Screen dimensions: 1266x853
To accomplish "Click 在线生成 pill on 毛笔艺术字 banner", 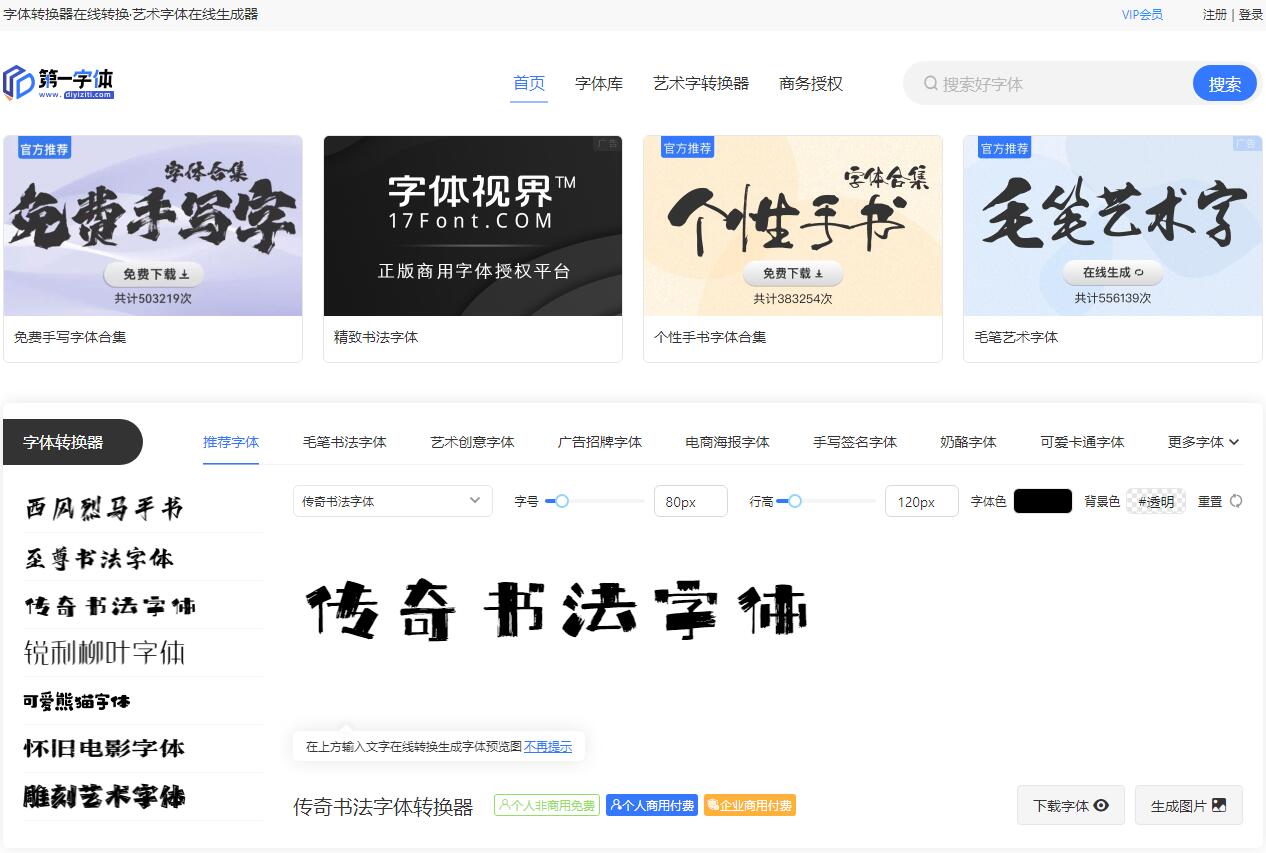I will (x=1112, y=272).
